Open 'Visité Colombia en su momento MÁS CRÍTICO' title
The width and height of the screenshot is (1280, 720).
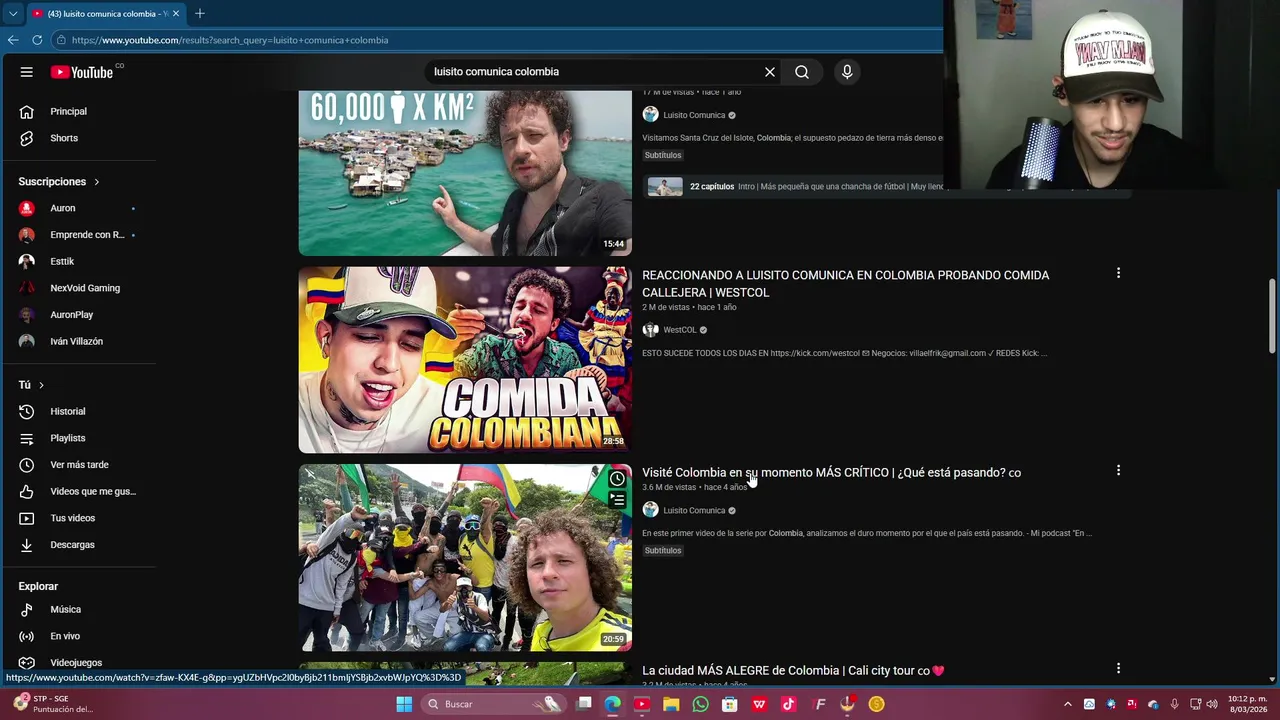831,473
